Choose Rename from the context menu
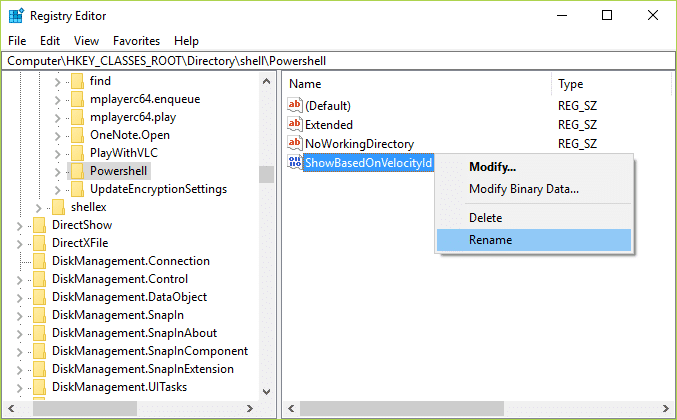Screen dimensions: 677x420 pos(534,240)
